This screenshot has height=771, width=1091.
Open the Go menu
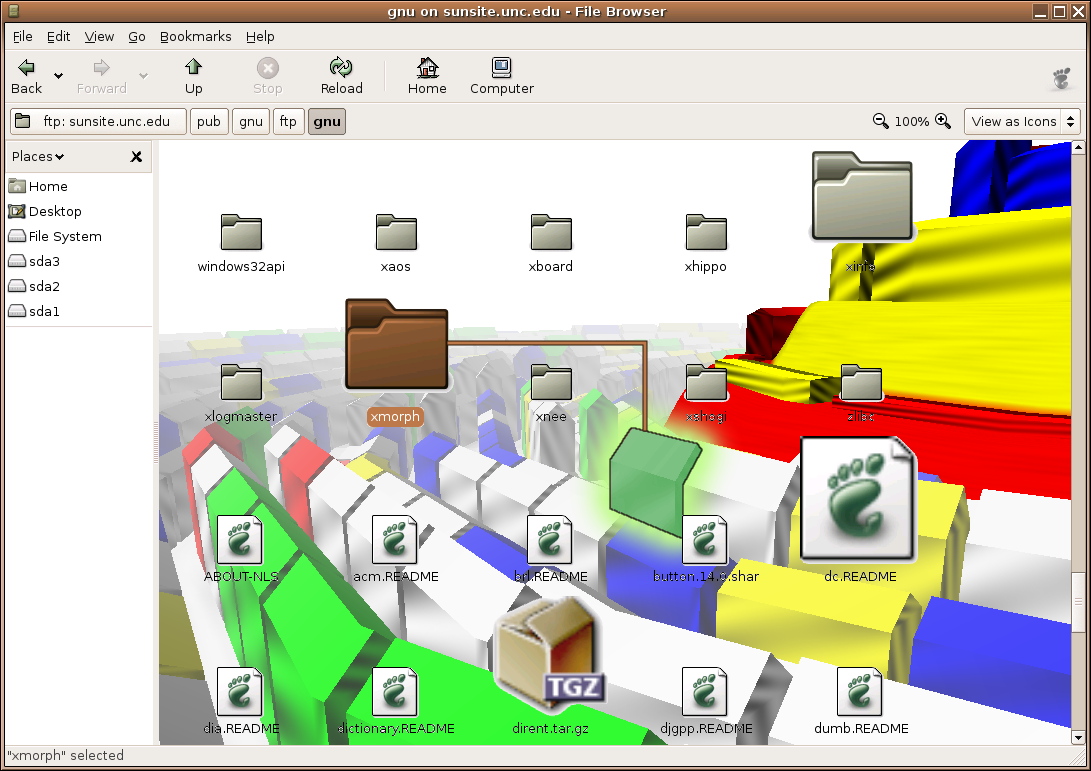(137, 36)
